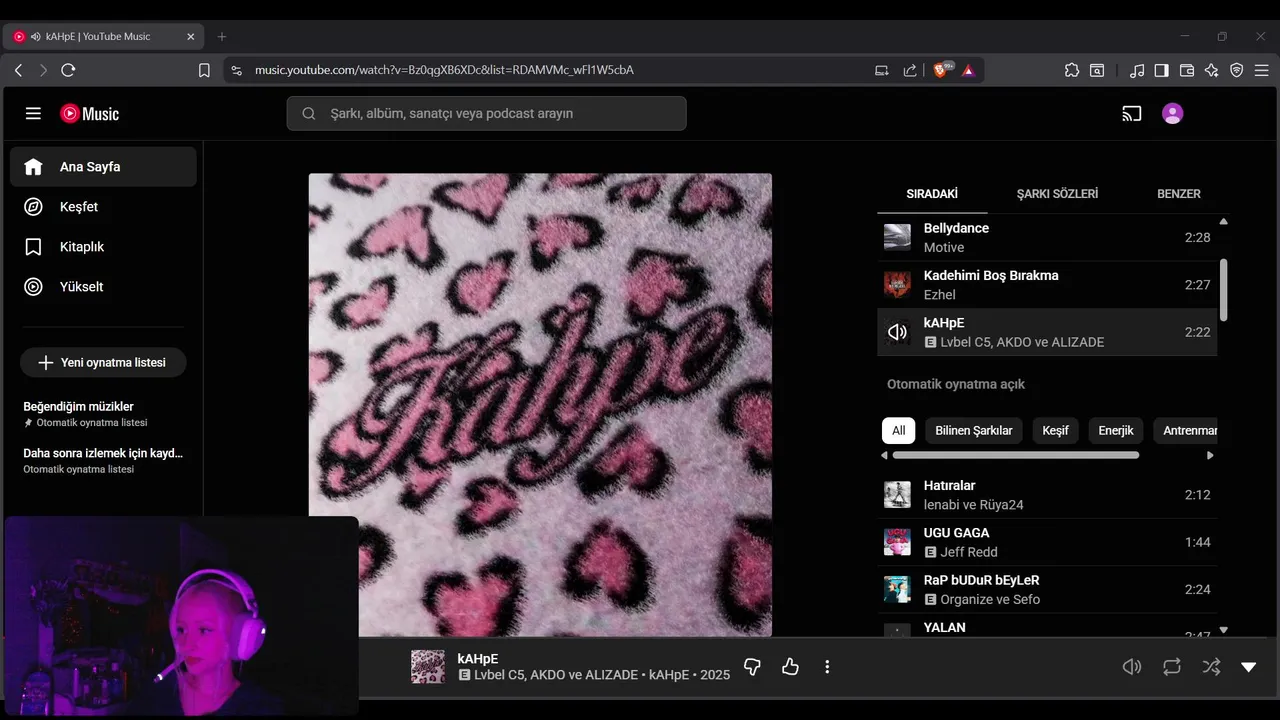This screenshot has height=720, width=1280.
Task: Click kAHpE thumbnail in player bar
Action: (x=428, y=667)
